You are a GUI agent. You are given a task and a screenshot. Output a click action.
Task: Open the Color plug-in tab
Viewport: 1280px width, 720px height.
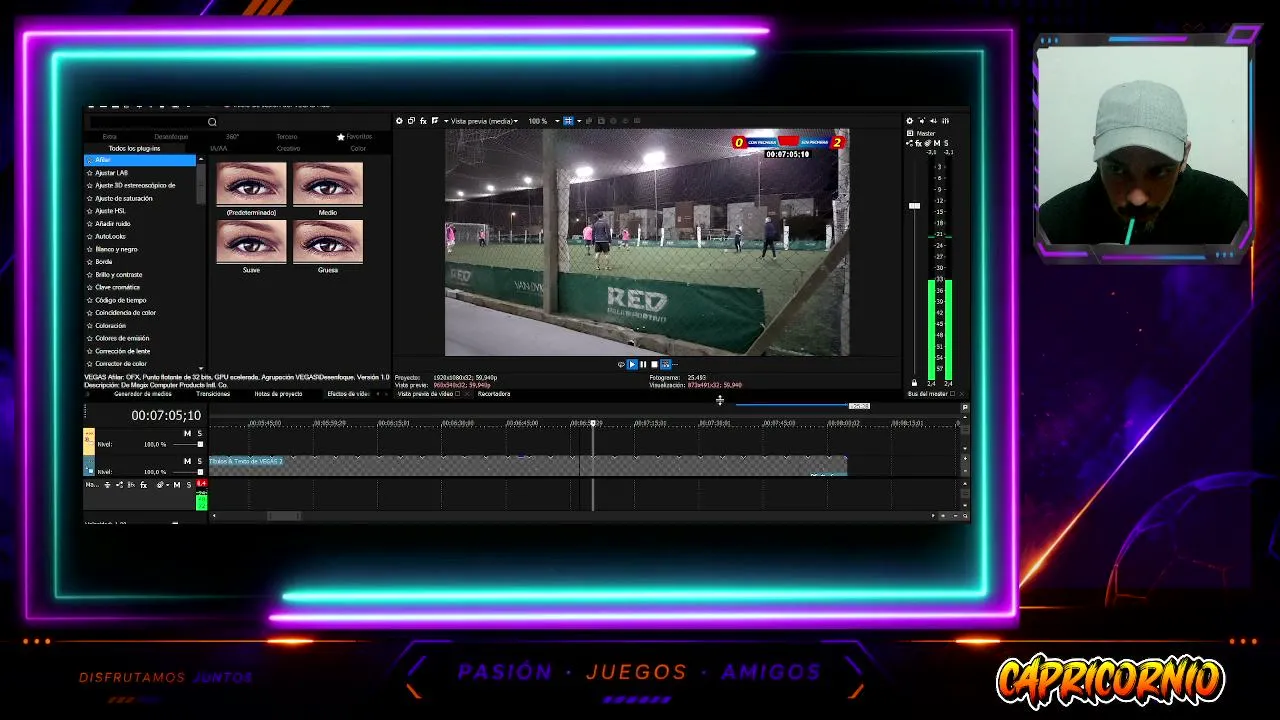(x=358, y=148)
